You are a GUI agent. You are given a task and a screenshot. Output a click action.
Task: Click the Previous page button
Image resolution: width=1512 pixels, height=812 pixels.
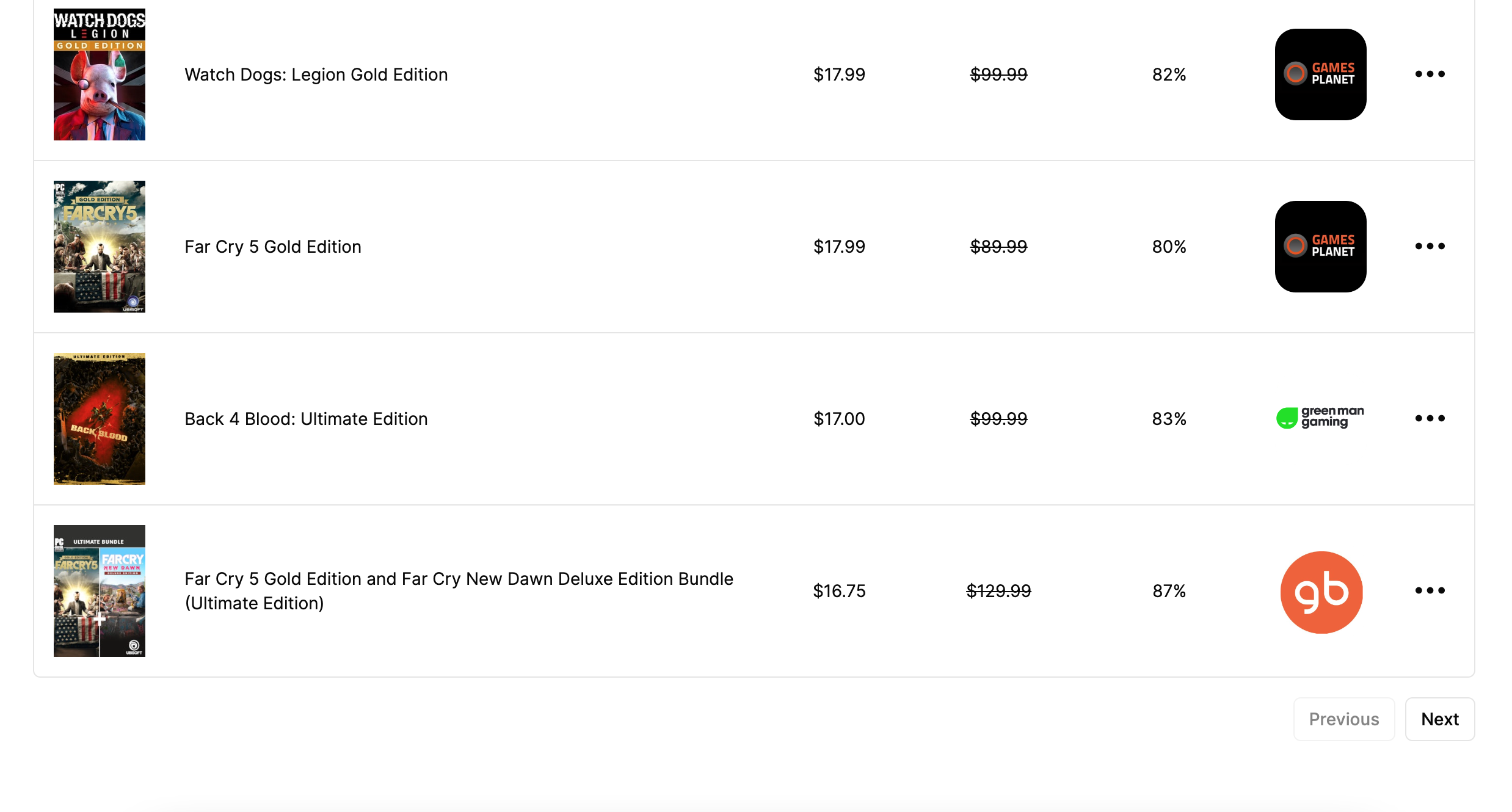coord(1343,719)
